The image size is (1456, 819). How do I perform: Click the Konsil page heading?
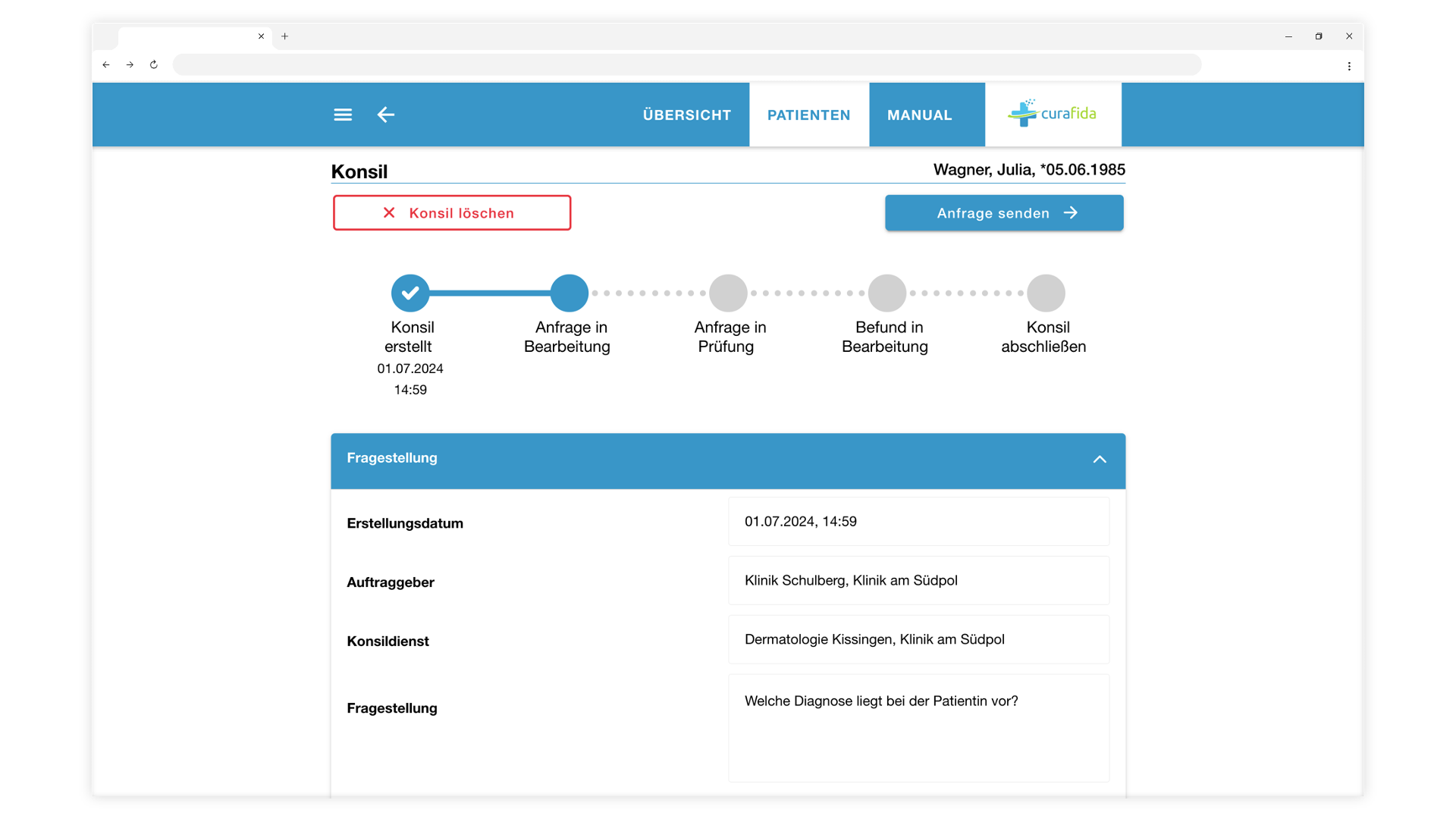point(359,172)
